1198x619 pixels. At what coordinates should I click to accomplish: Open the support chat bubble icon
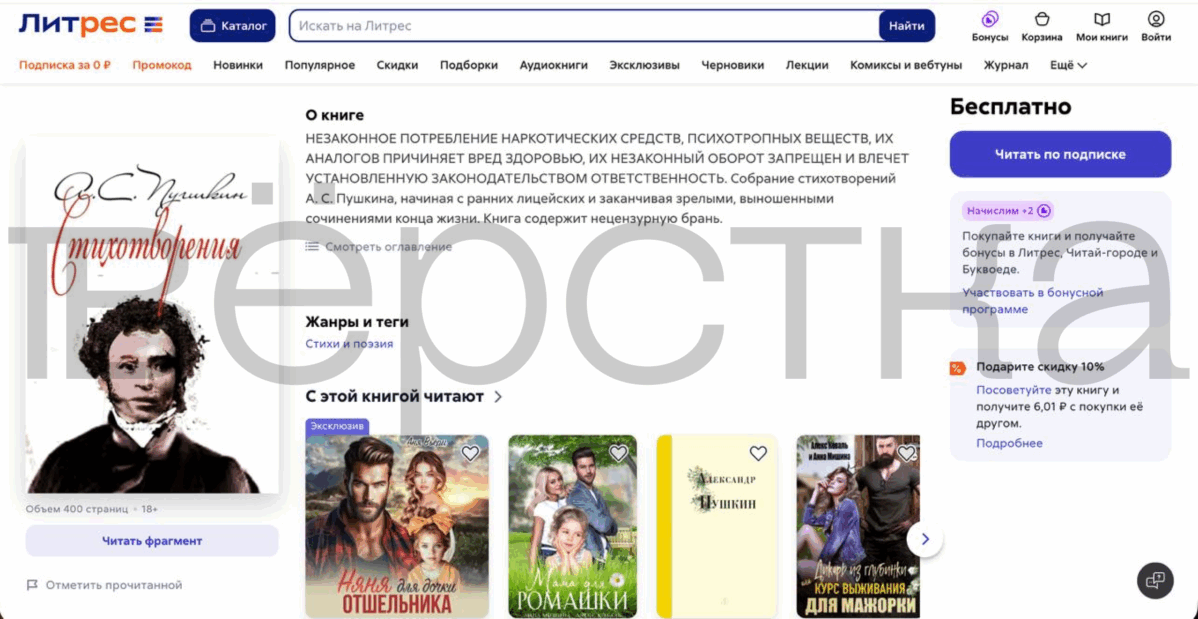click(1155, 580)
